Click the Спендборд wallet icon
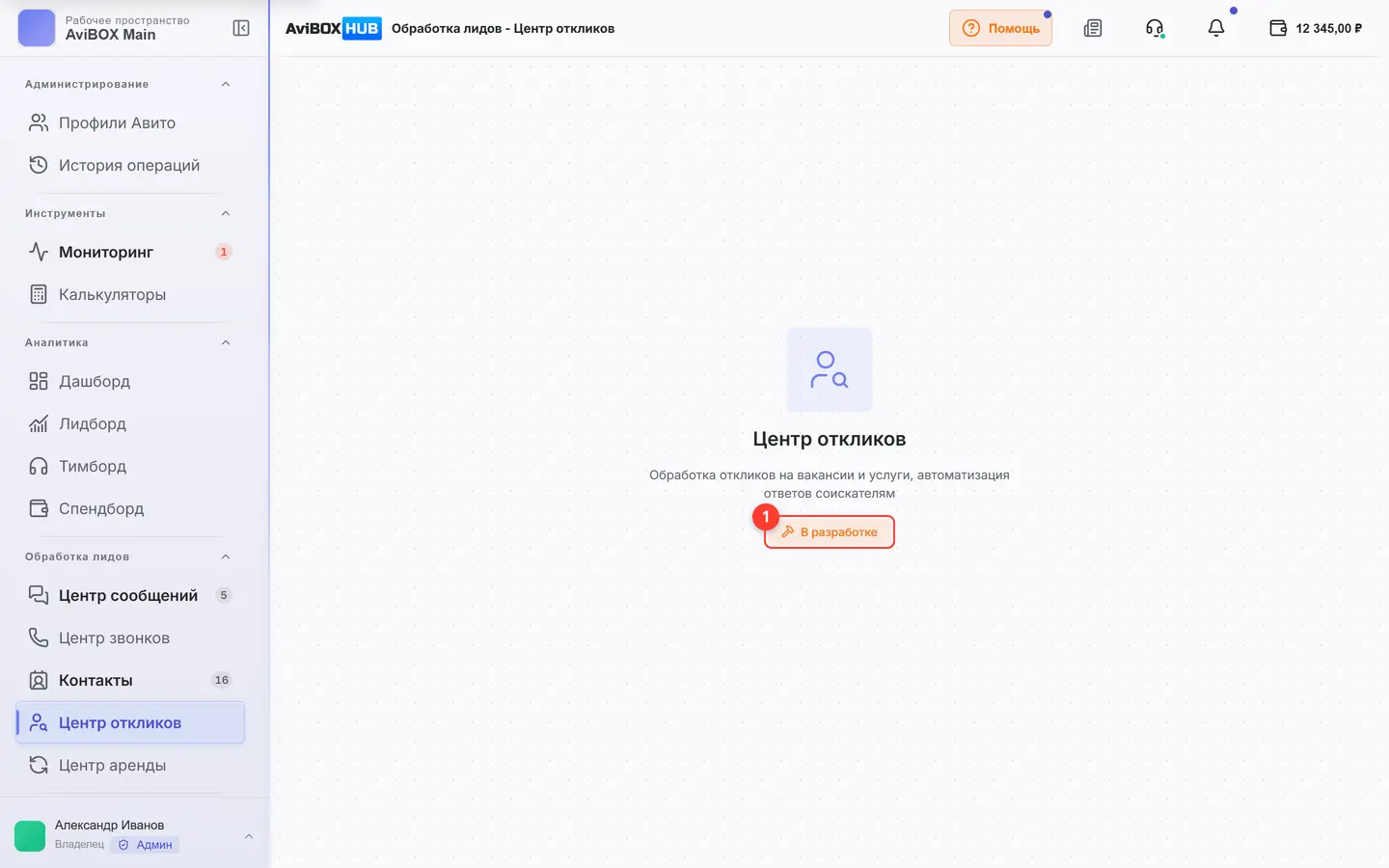 (x=39, y=508)
